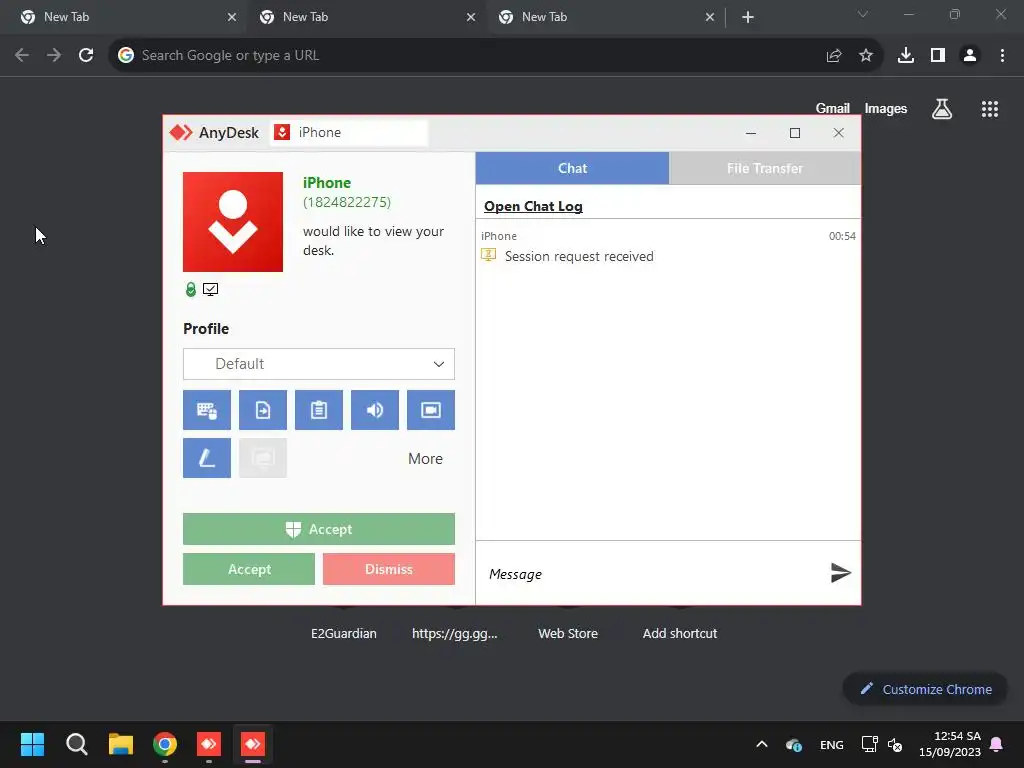
Task: Click the plain Accept button
Action: tap(249, 569)
